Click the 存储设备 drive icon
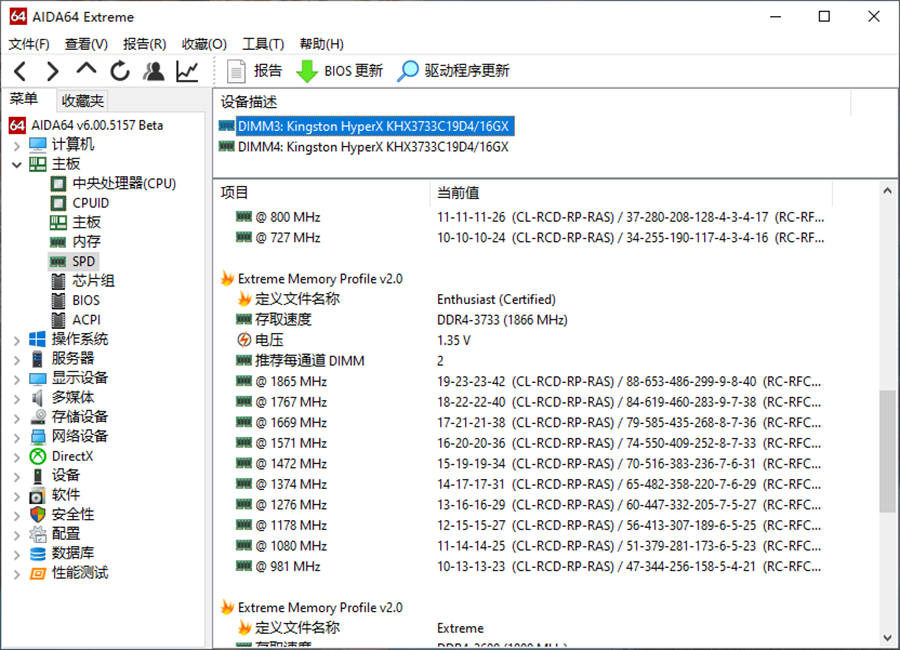This screenshot has height=650, width=900. click(38, 417)
